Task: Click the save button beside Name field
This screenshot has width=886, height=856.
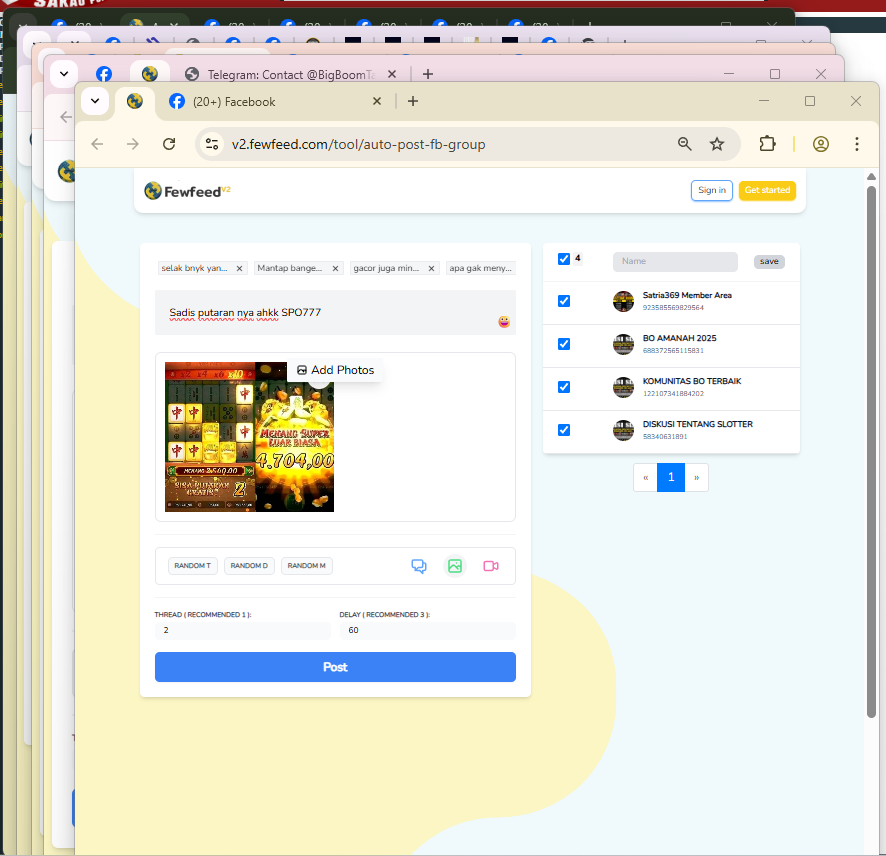Action: click(768, 261)
